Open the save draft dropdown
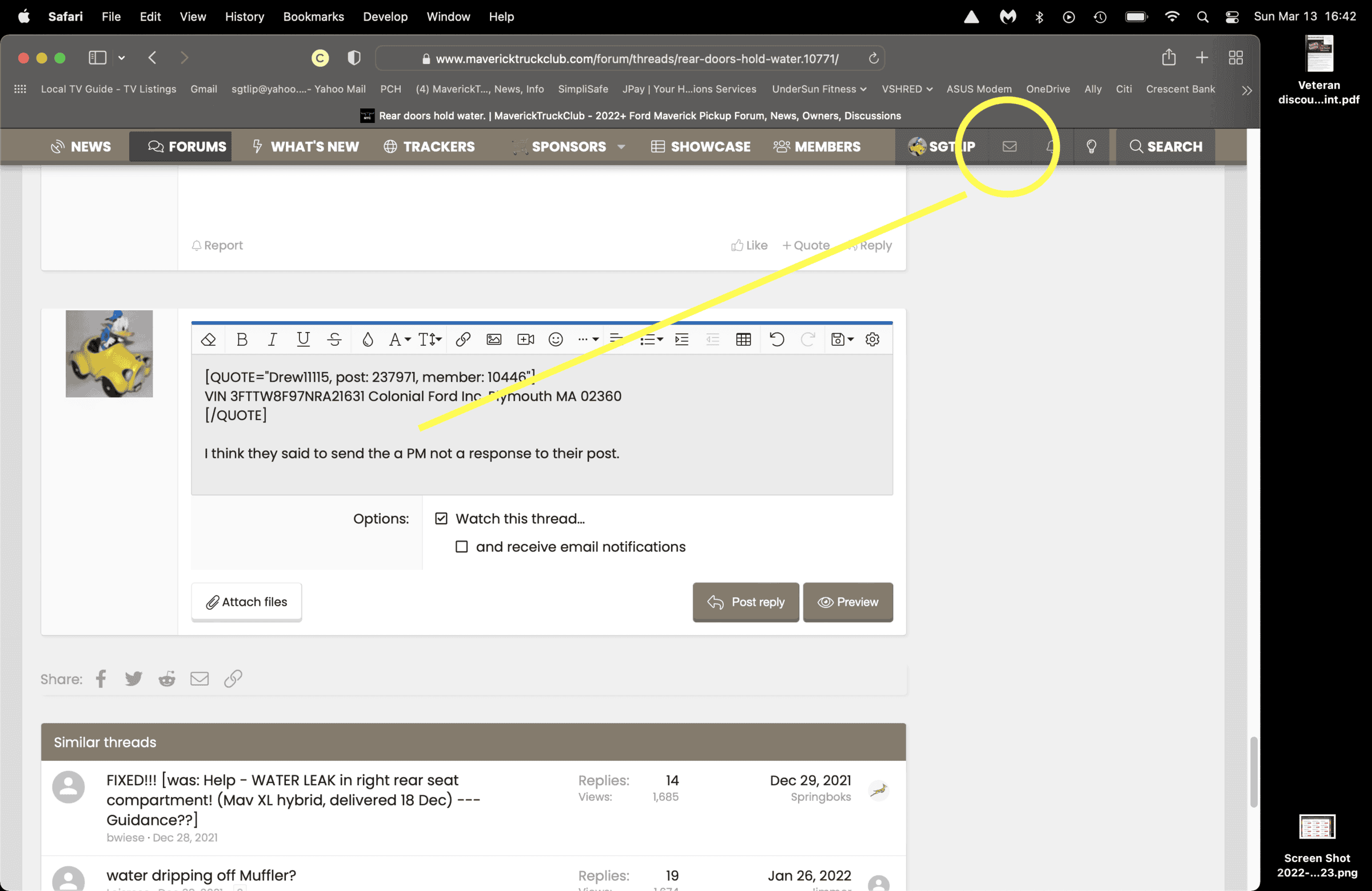This screenshot has height=891, width=1372. click(842, 339)
